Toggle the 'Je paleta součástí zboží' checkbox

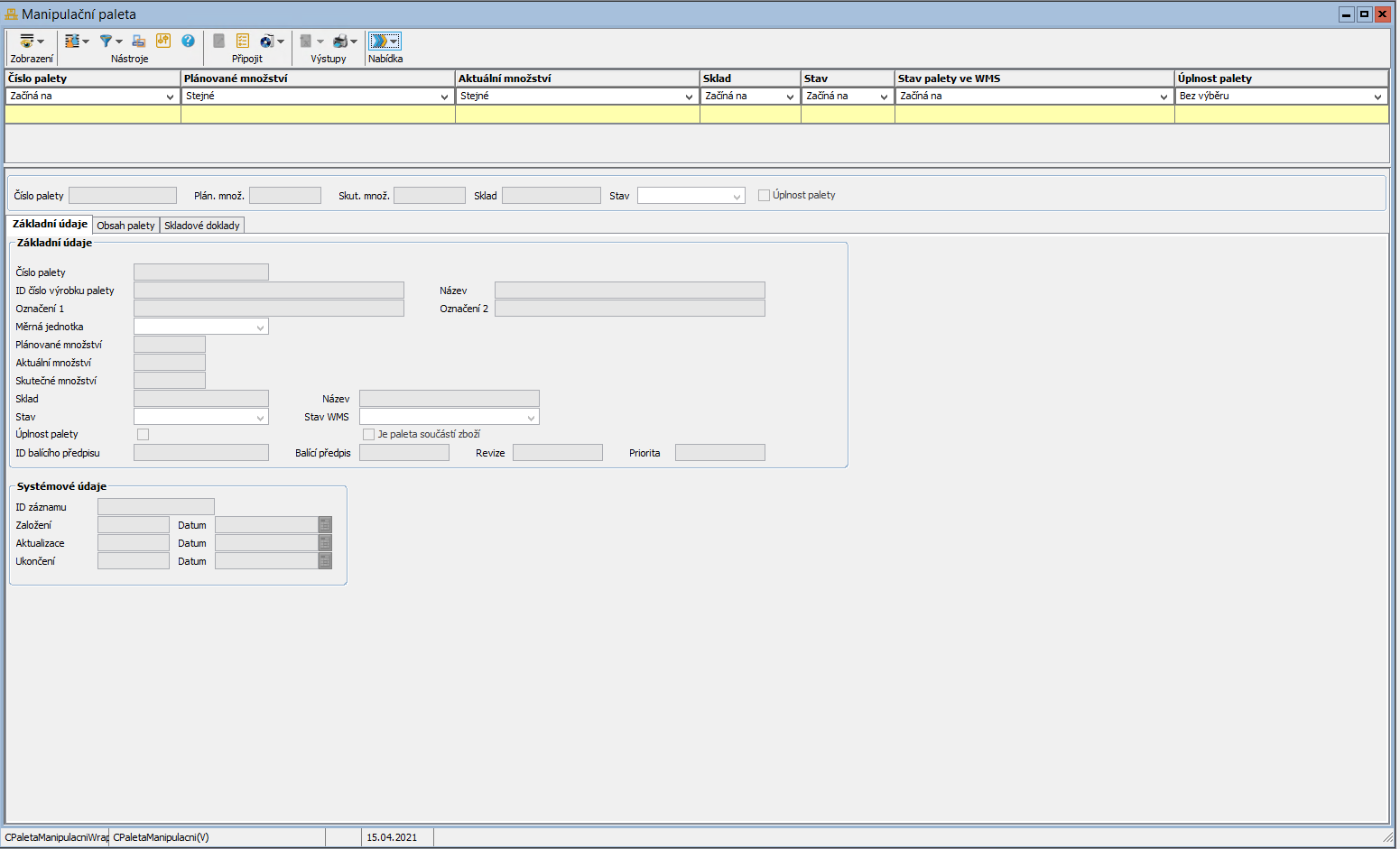(x=368, y=435)
